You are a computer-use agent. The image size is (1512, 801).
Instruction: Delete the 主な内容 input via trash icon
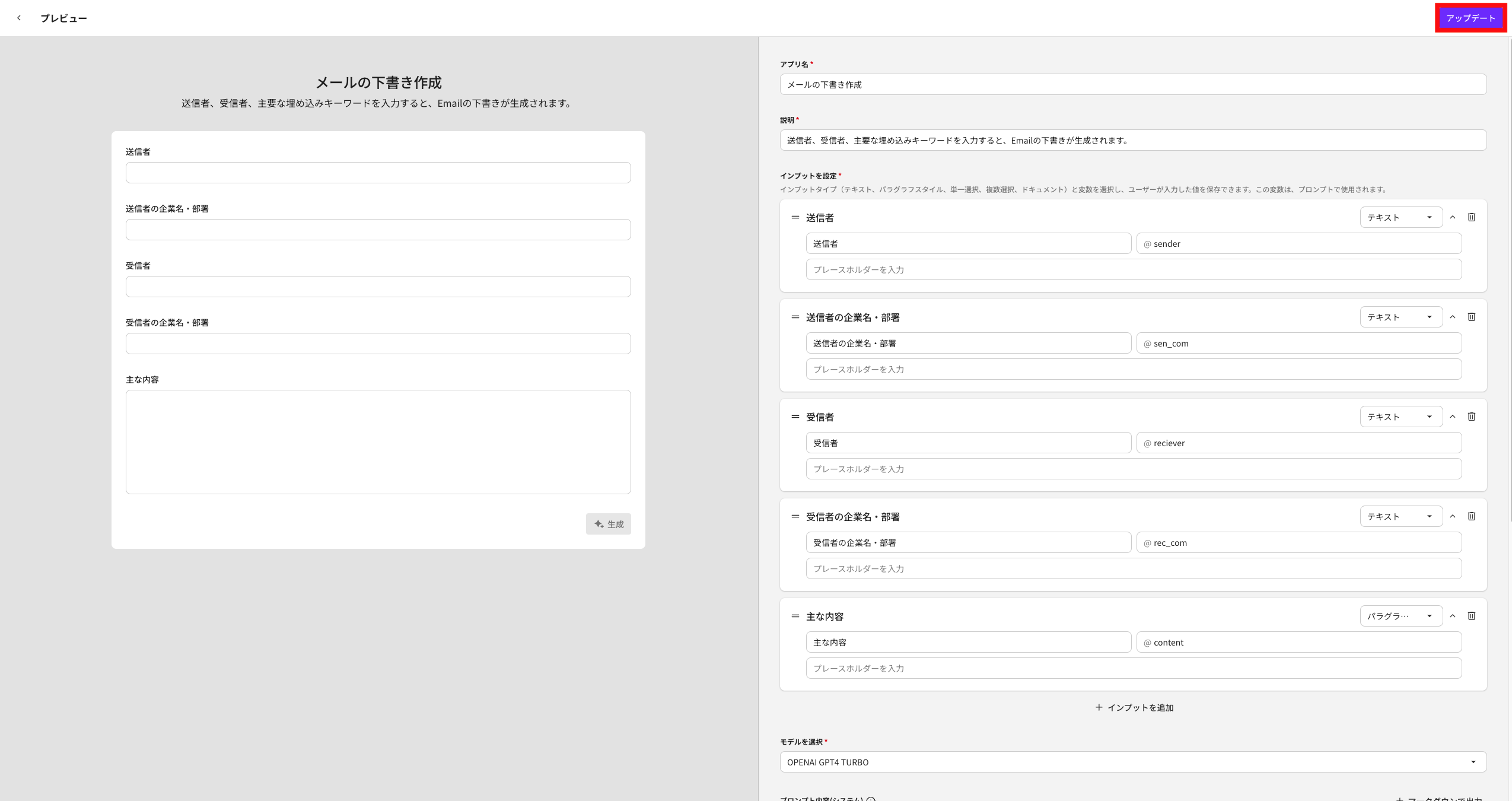pyautogui.click(x=1471, y=616)
